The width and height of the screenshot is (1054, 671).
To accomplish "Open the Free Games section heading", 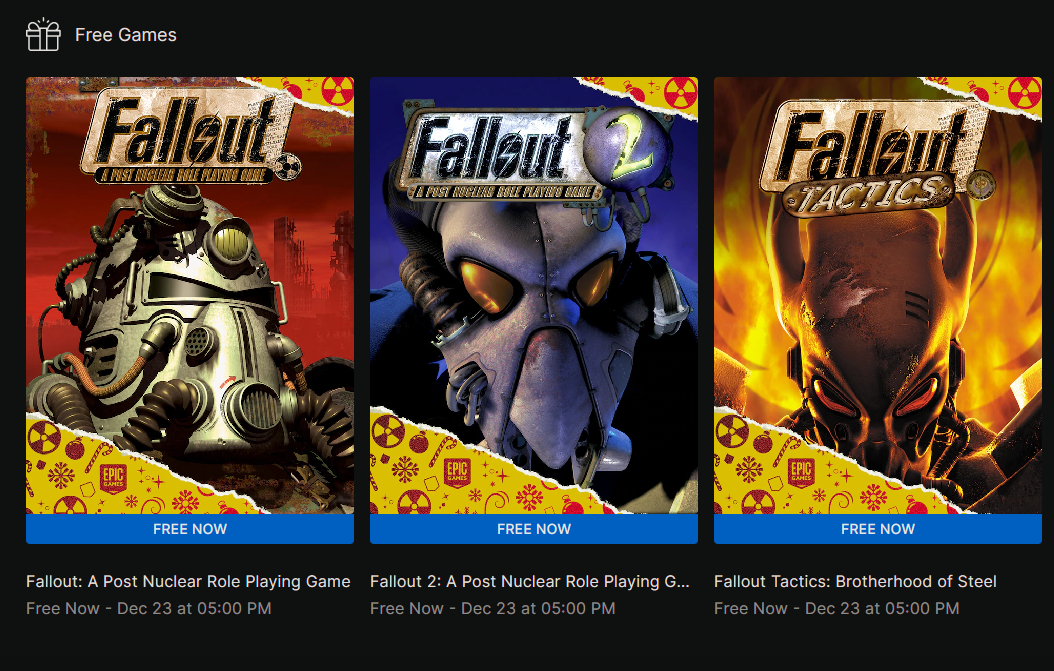I will (x=126, y=35).
